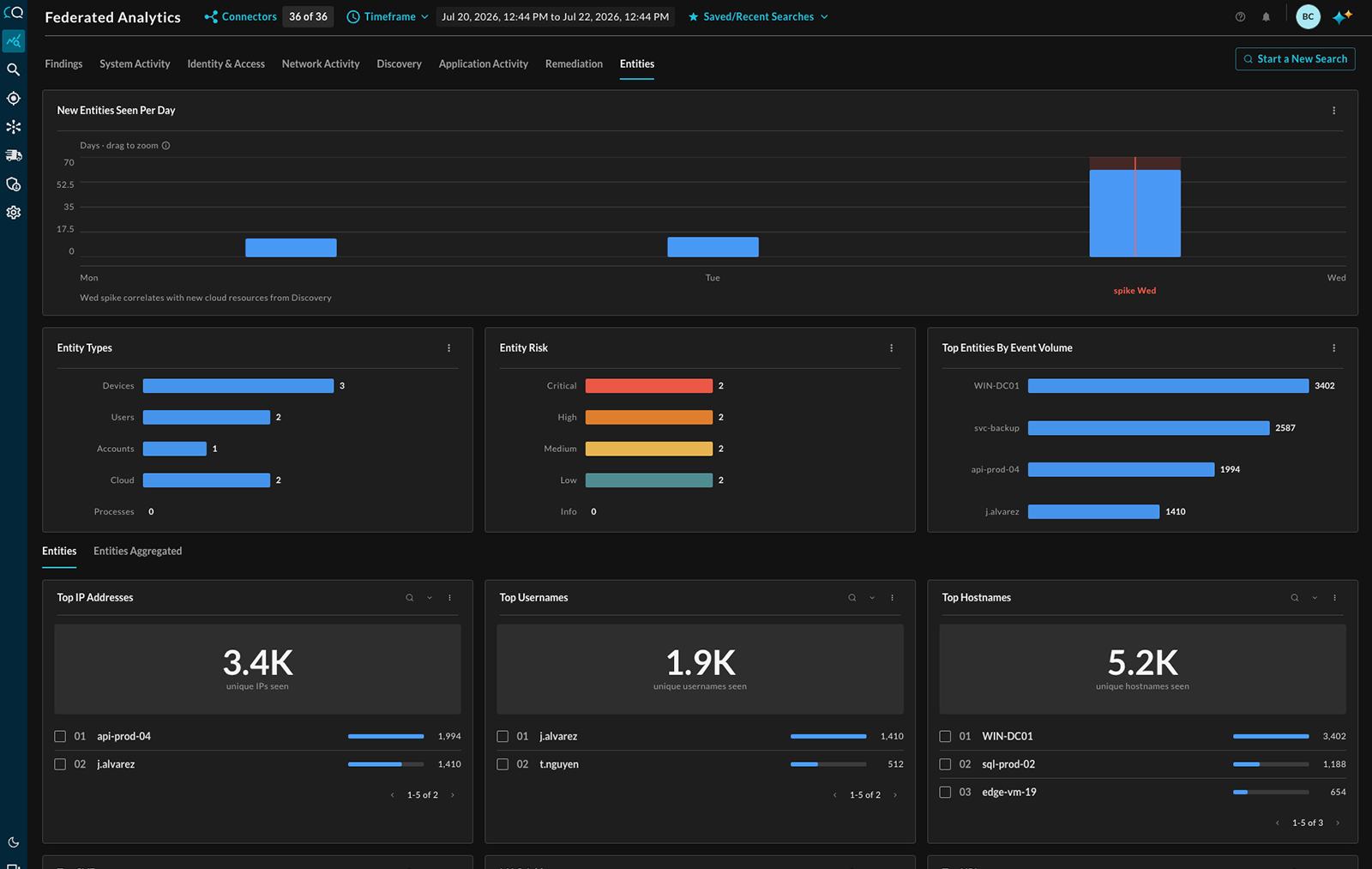The height and width of the screenshot is (869, 1372).
Task: Click Start a New Search button
Action: click(1295, 59)
